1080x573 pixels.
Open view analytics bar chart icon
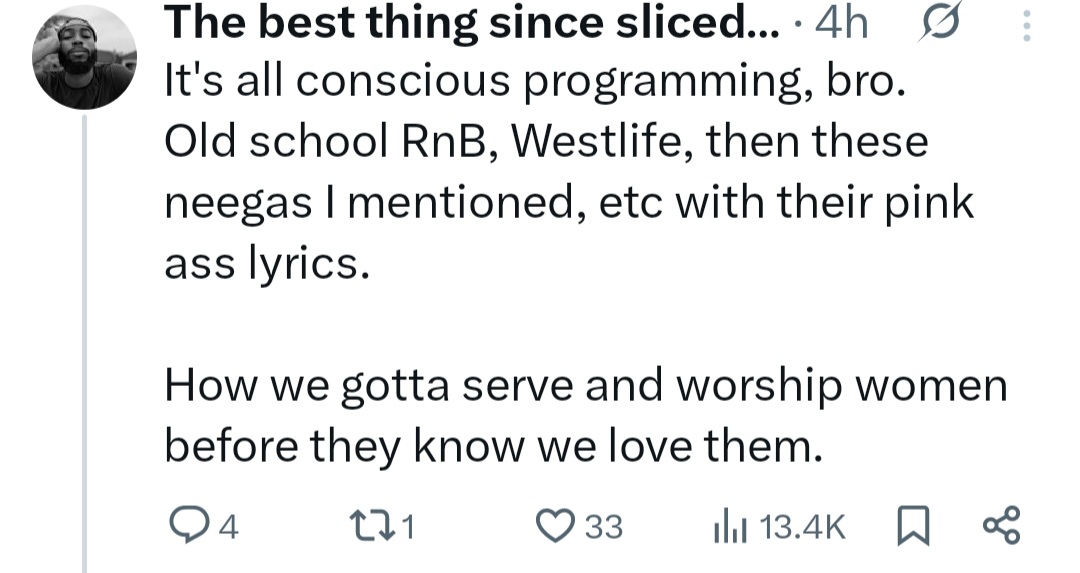point(731,526)
